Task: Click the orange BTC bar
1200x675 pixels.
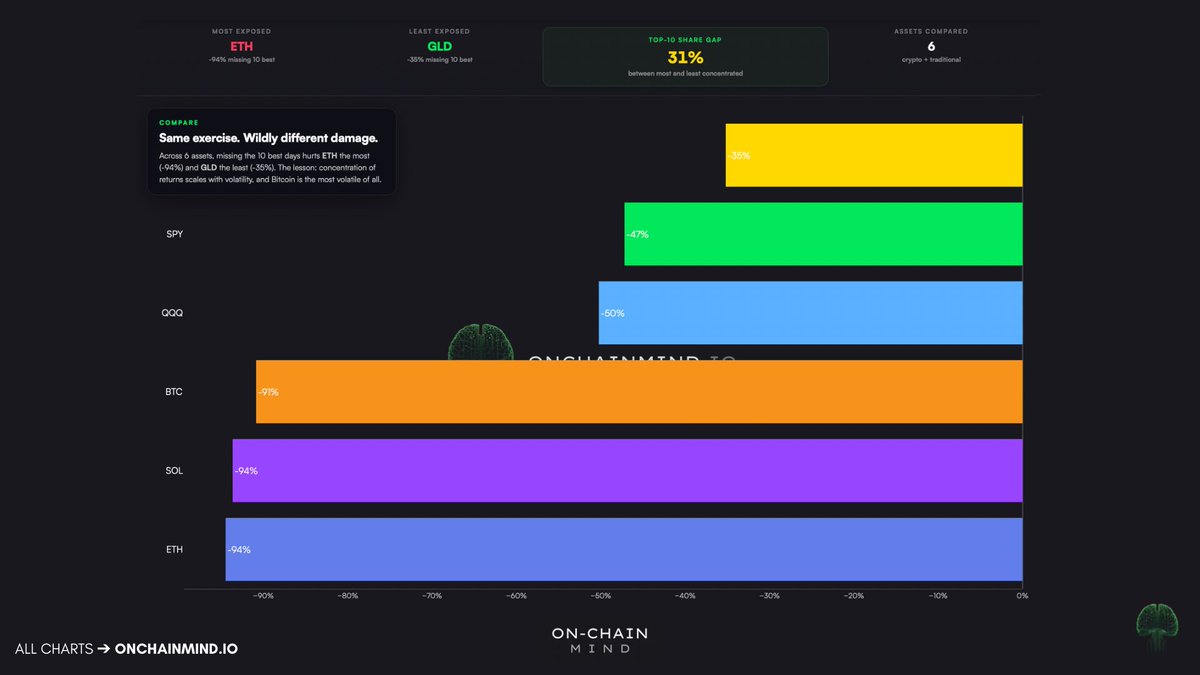Action: pos(640,392)
